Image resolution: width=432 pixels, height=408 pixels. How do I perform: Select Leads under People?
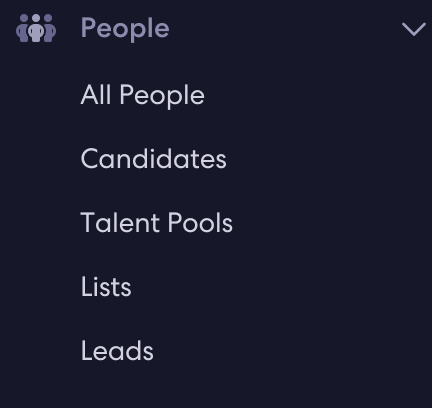[x=117, y=350]
